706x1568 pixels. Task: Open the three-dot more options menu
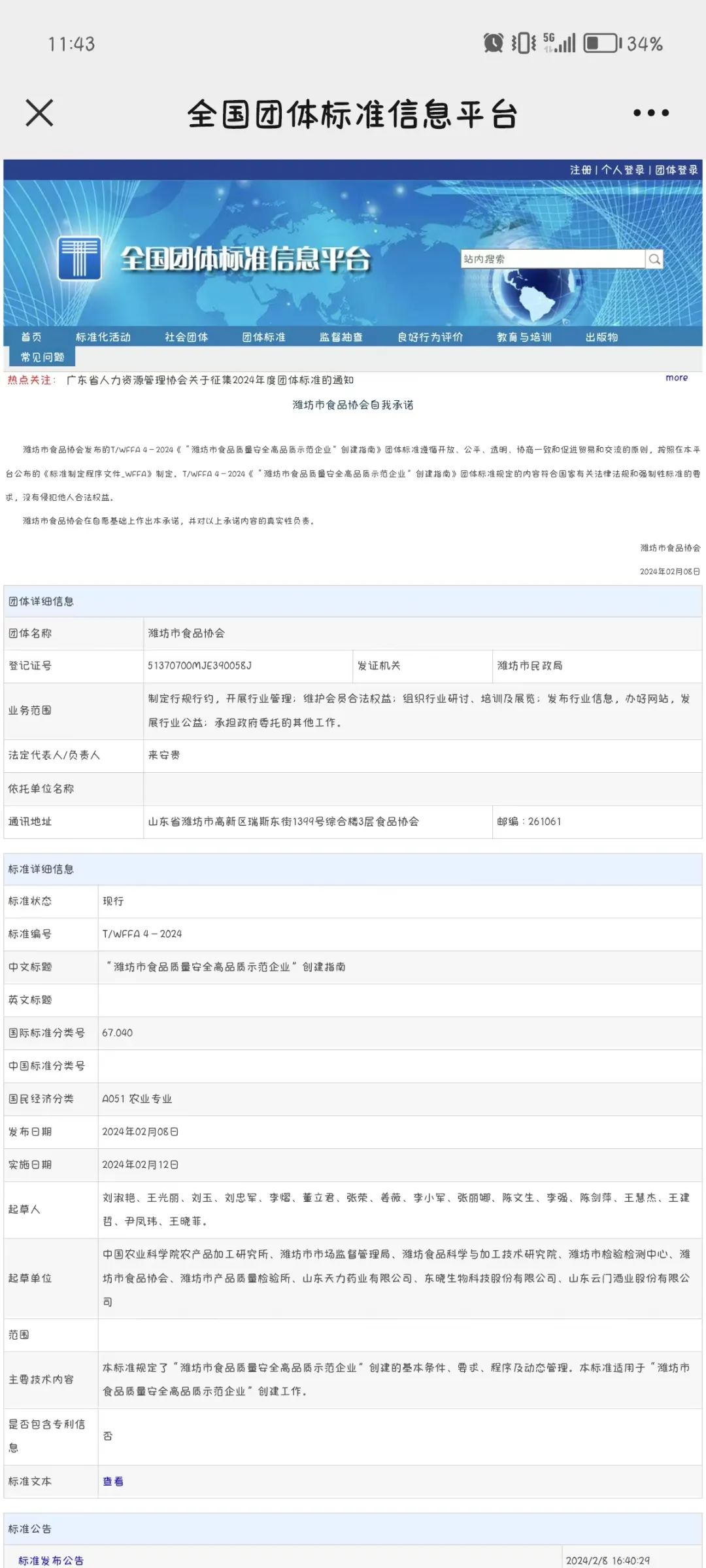[x=651, y=113]
